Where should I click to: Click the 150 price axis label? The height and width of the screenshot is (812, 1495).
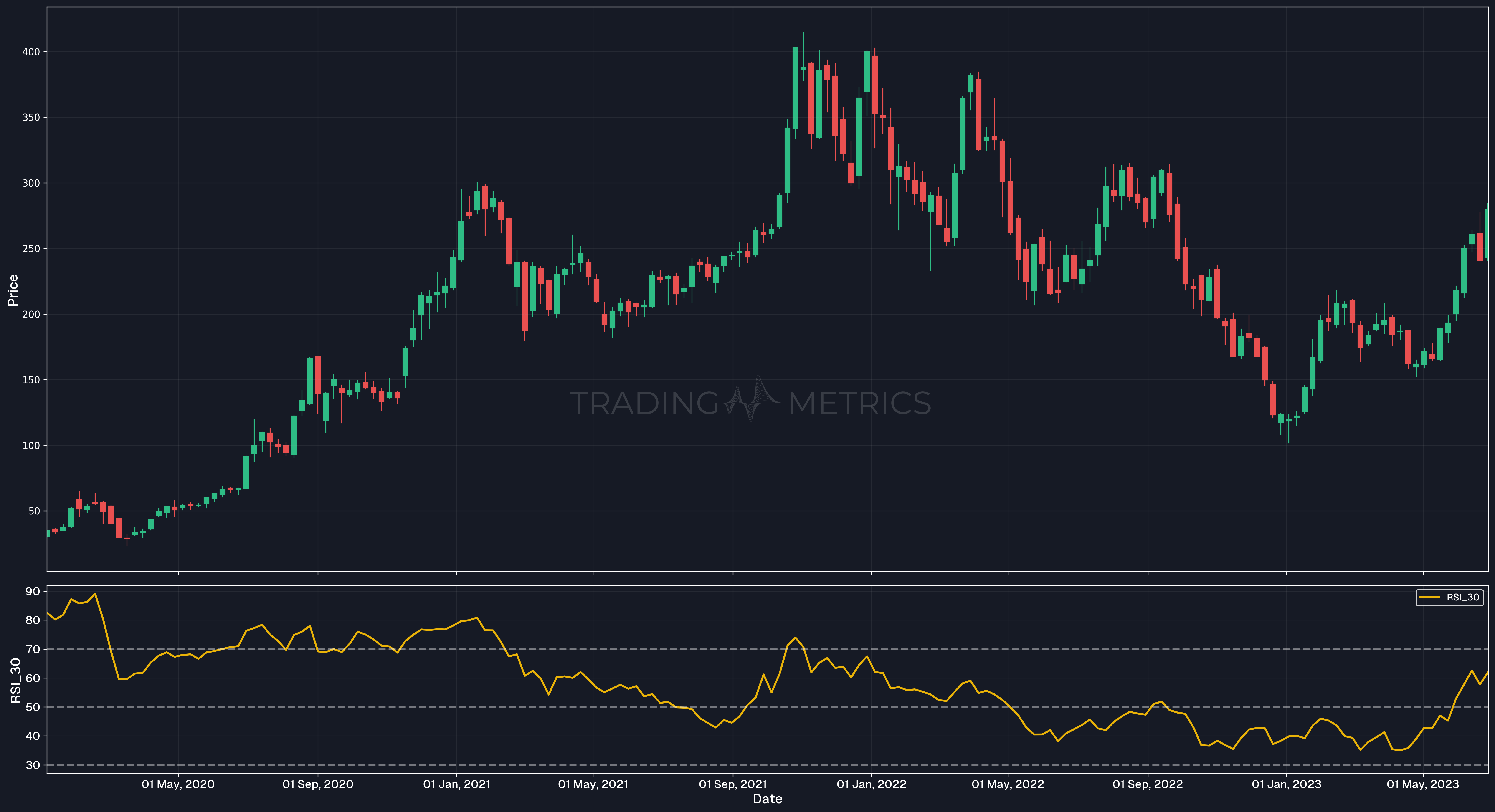31,380
